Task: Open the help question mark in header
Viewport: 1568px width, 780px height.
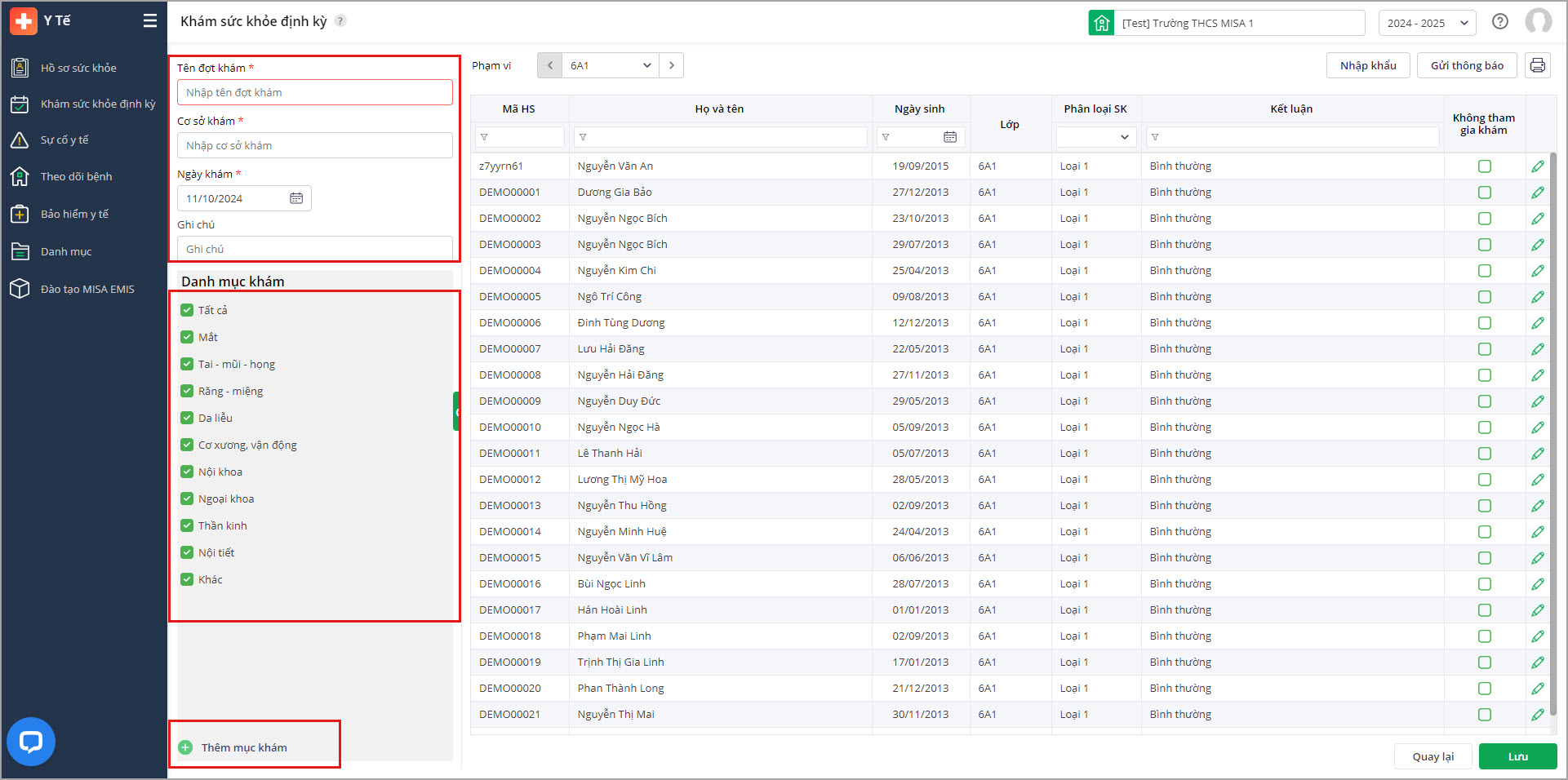Action: tap(1500, 22)
